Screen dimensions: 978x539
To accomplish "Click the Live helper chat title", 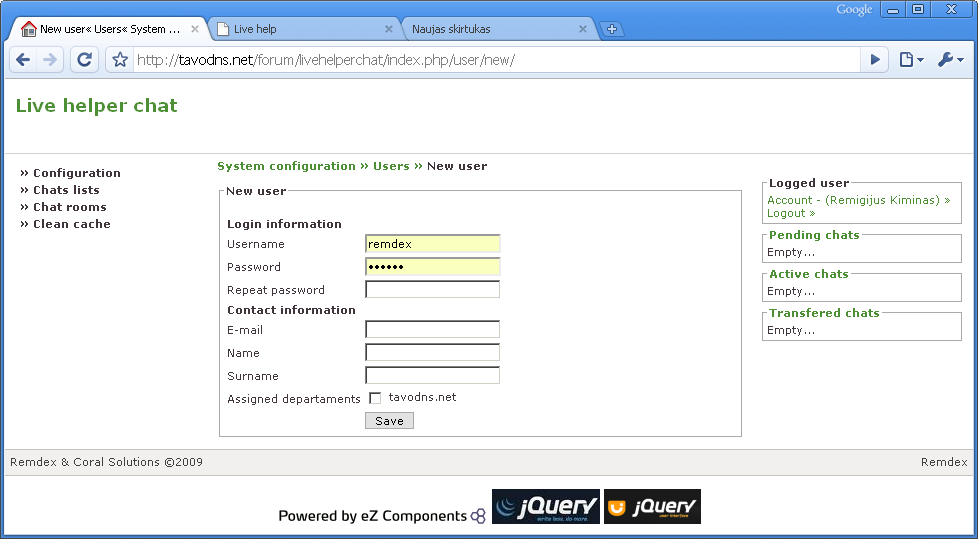I will point(97,105).
